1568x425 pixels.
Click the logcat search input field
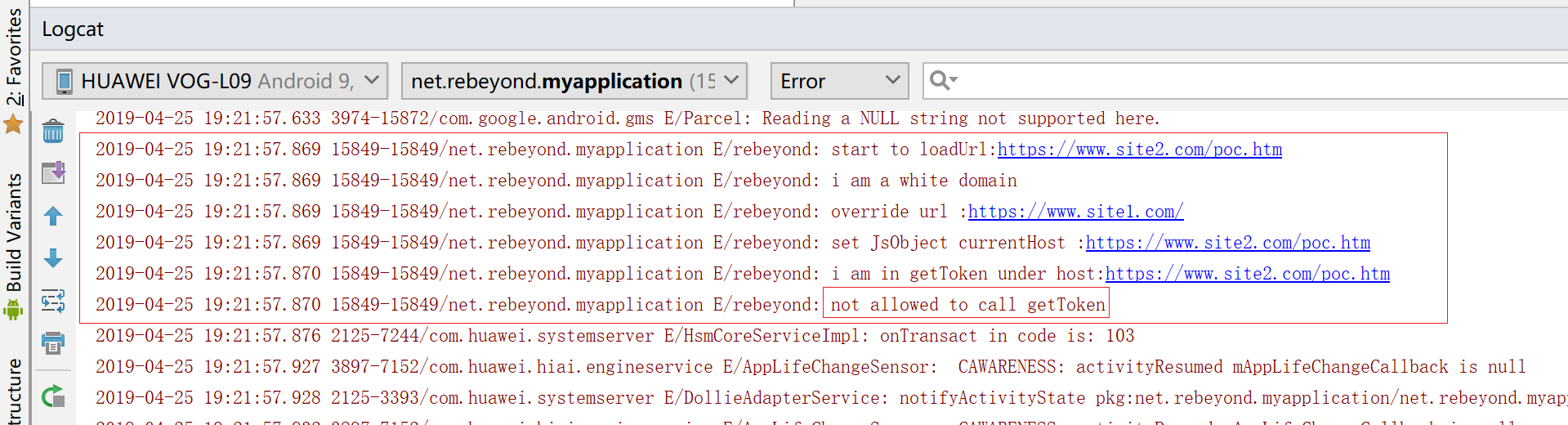click(1258, 81)
